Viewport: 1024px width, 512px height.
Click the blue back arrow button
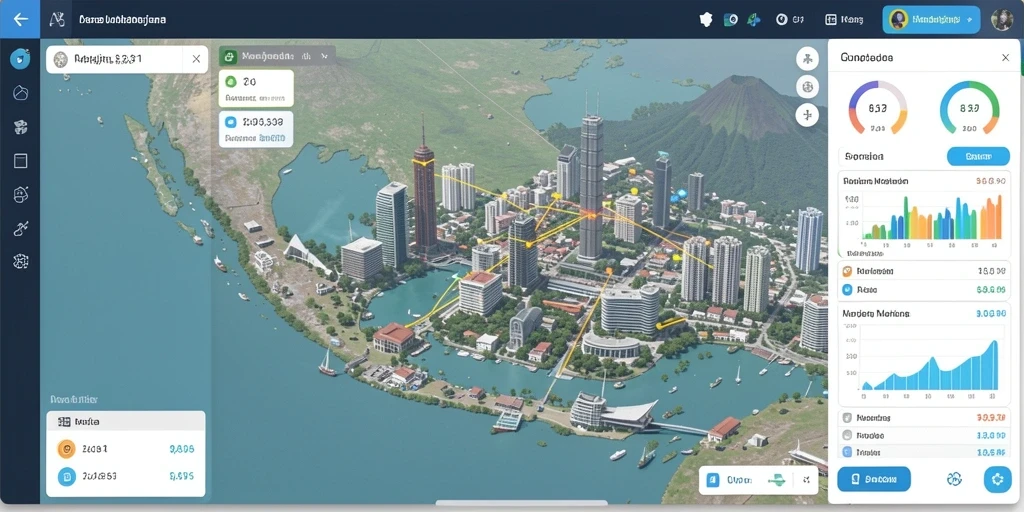point(20,19)
